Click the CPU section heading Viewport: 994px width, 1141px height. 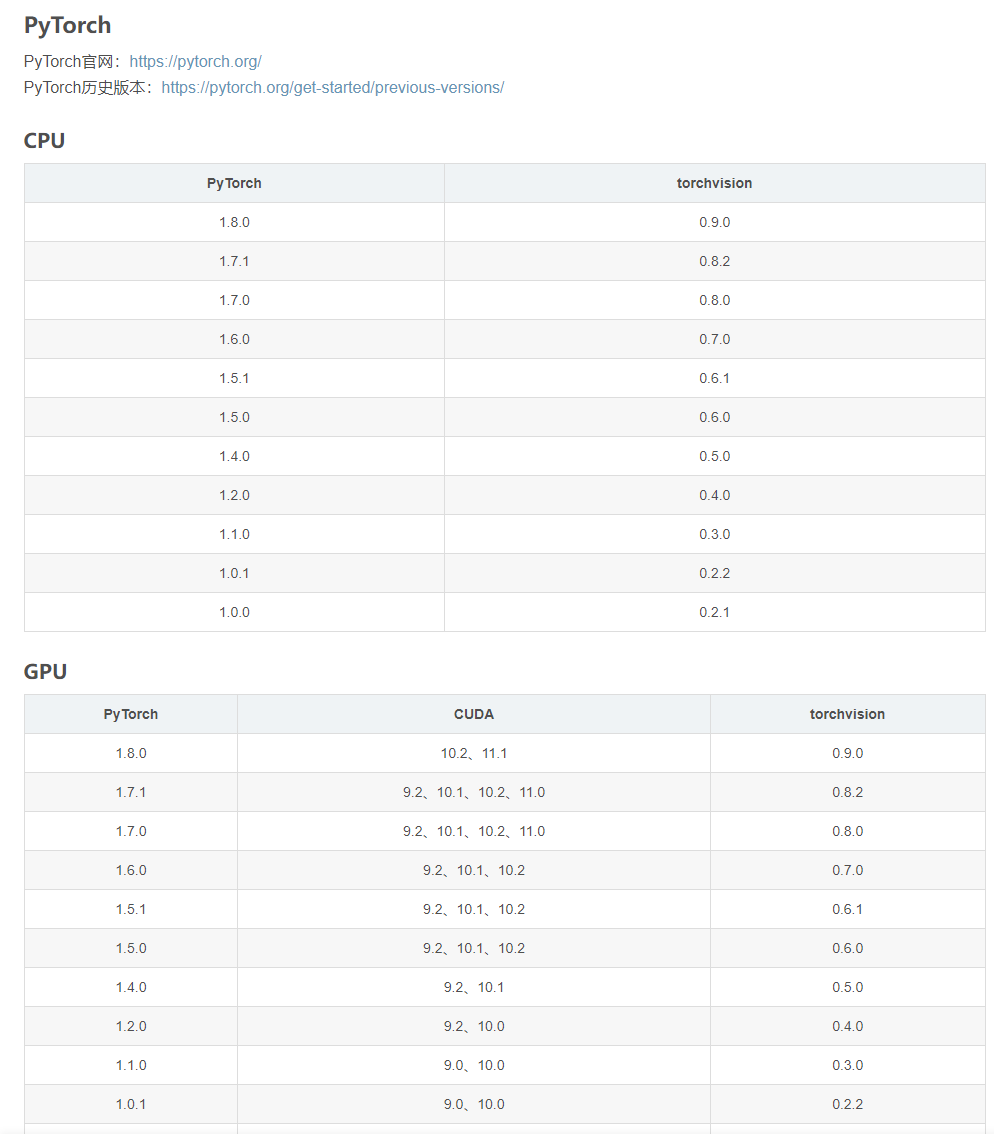point(45,141)
